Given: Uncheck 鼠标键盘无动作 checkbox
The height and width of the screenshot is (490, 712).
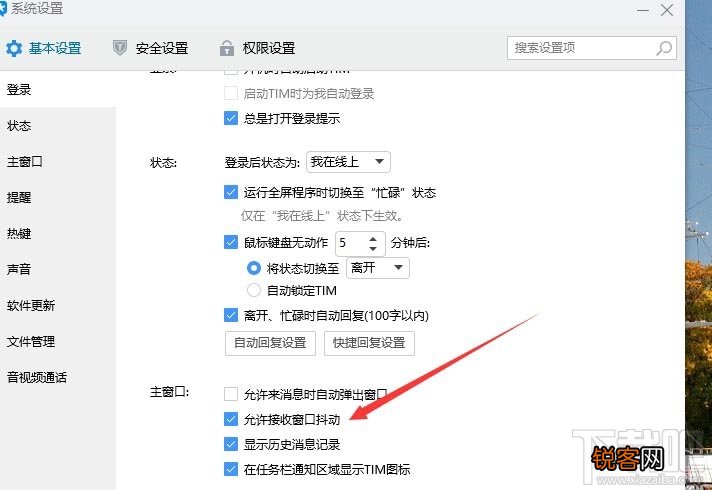Looking at the screenshot, I should click(x=231, y=242).
